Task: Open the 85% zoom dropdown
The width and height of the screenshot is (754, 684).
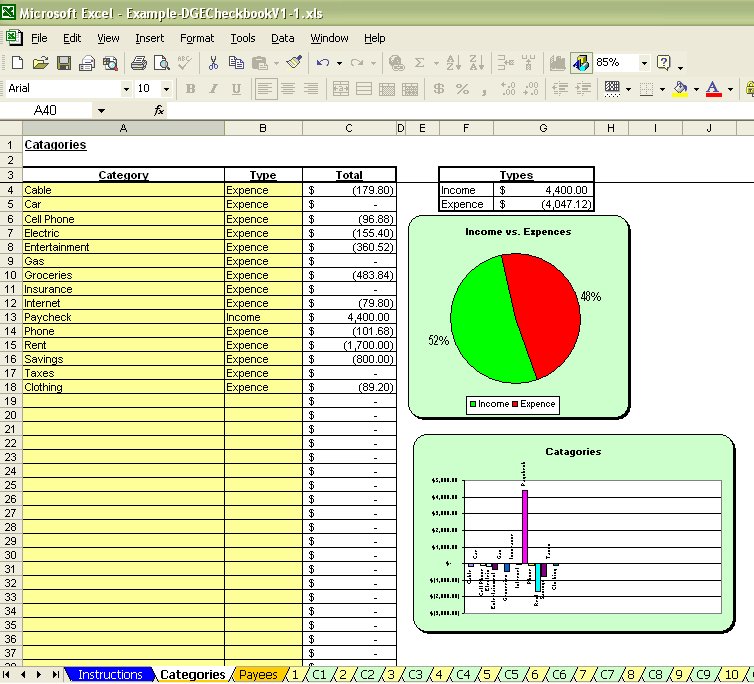Action: tap(644, 63)
